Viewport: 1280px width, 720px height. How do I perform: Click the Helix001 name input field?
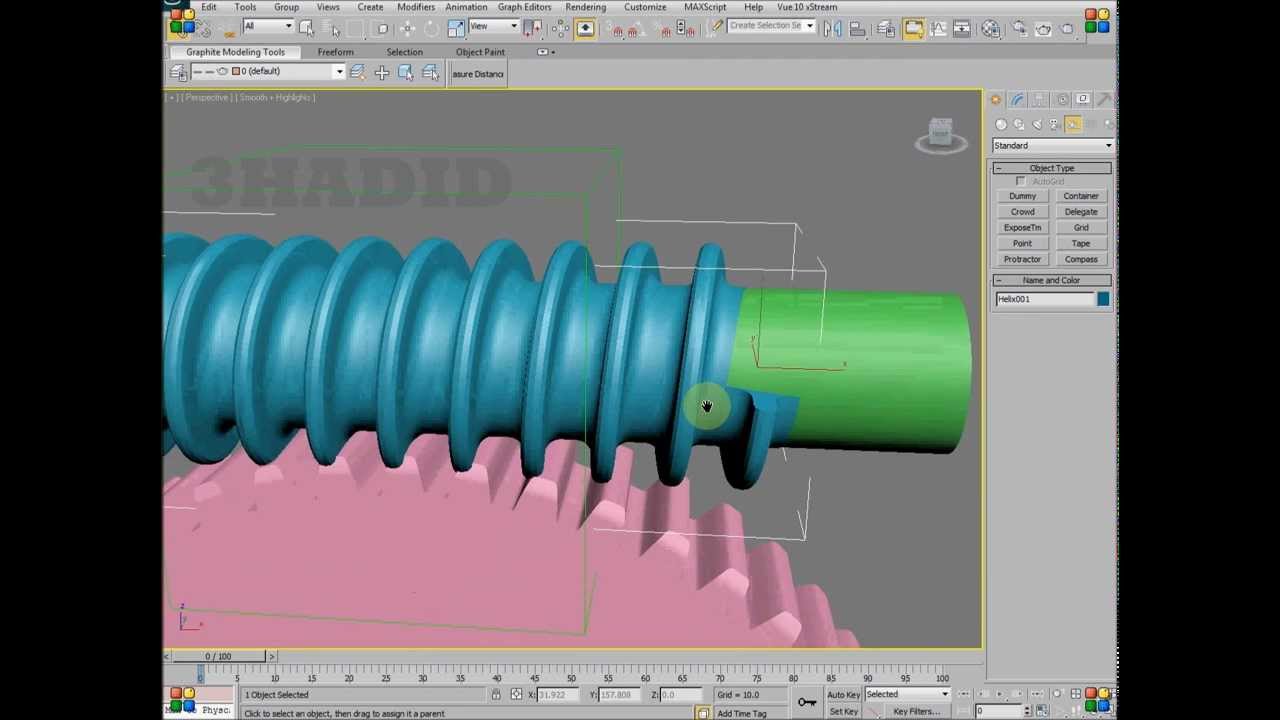(1044, 299)
